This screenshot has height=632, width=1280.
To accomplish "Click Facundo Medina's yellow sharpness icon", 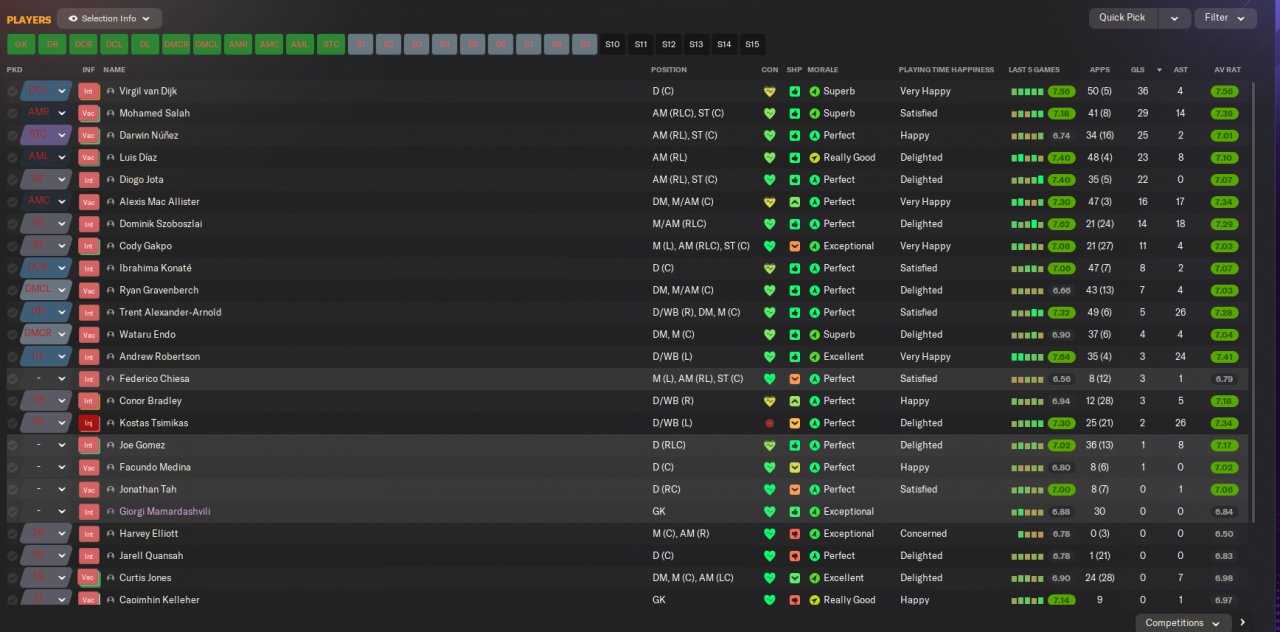I will coord(795,467).
